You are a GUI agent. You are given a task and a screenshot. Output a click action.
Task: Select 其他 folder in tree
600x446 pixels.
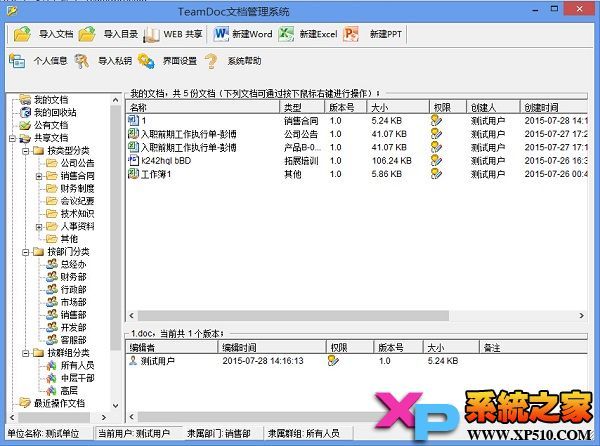tap(69, 239)
